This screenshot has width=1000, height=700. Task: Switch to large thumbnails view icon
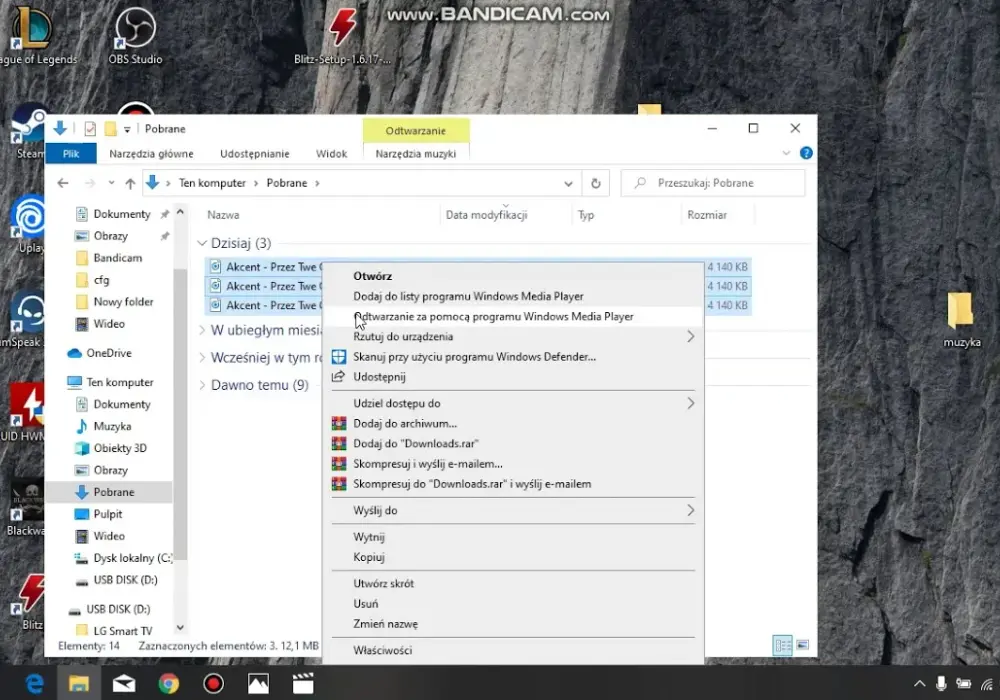(802, 645)
